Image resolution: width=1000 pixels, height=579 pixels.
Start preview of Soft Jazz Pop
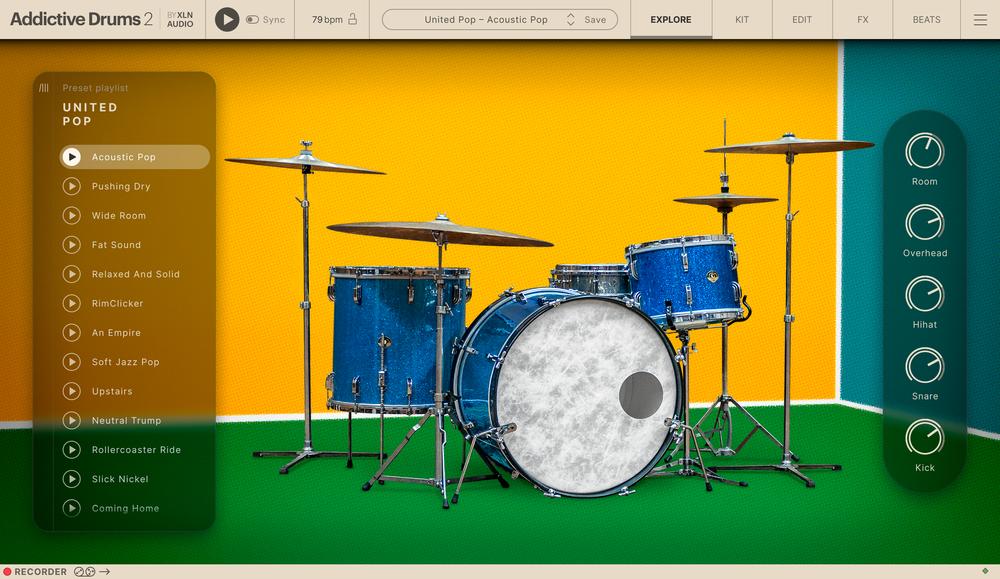coord(72,362)
